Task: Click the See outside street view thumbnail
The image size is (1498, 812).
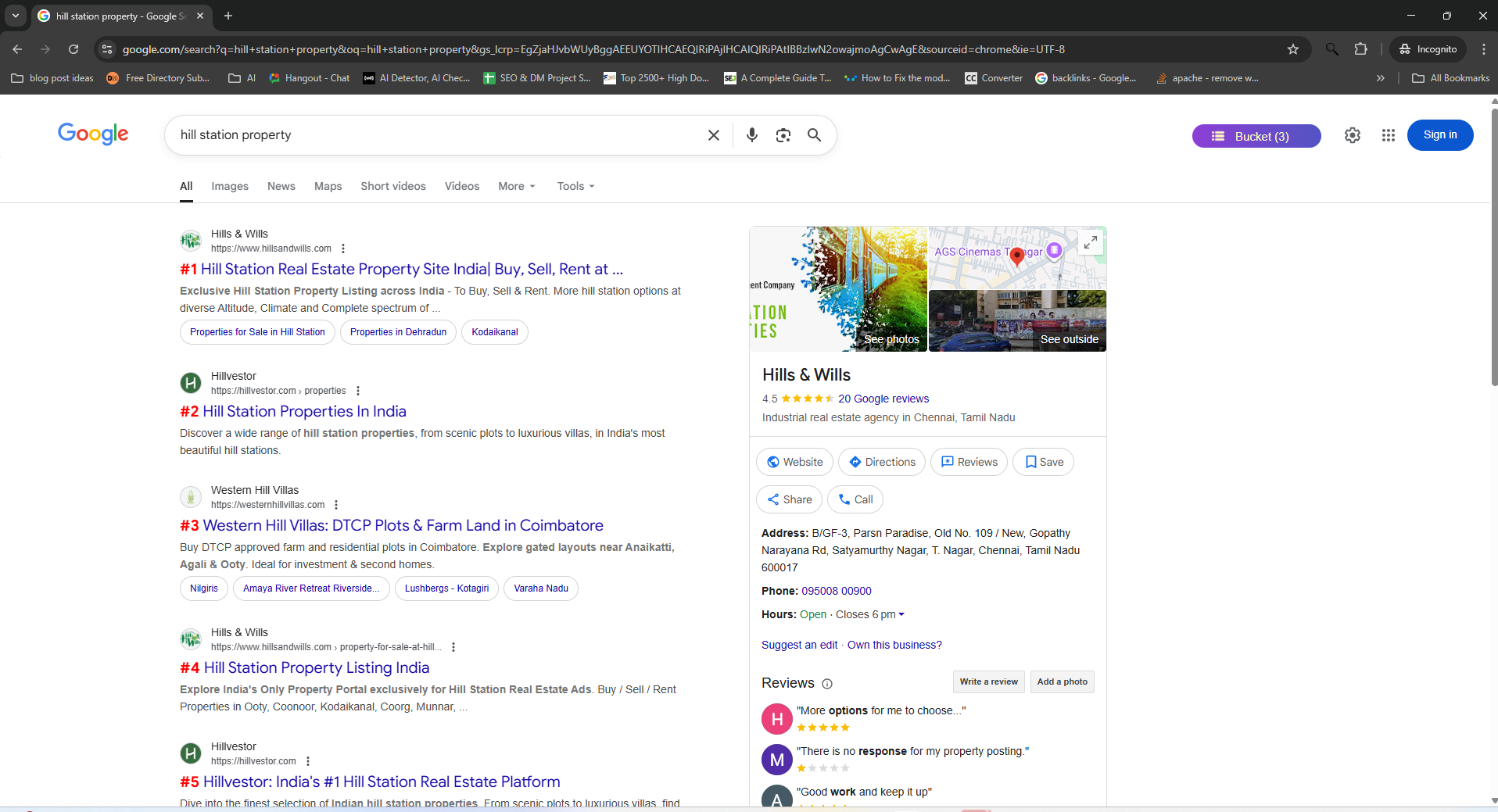Action: point(1016,321)
